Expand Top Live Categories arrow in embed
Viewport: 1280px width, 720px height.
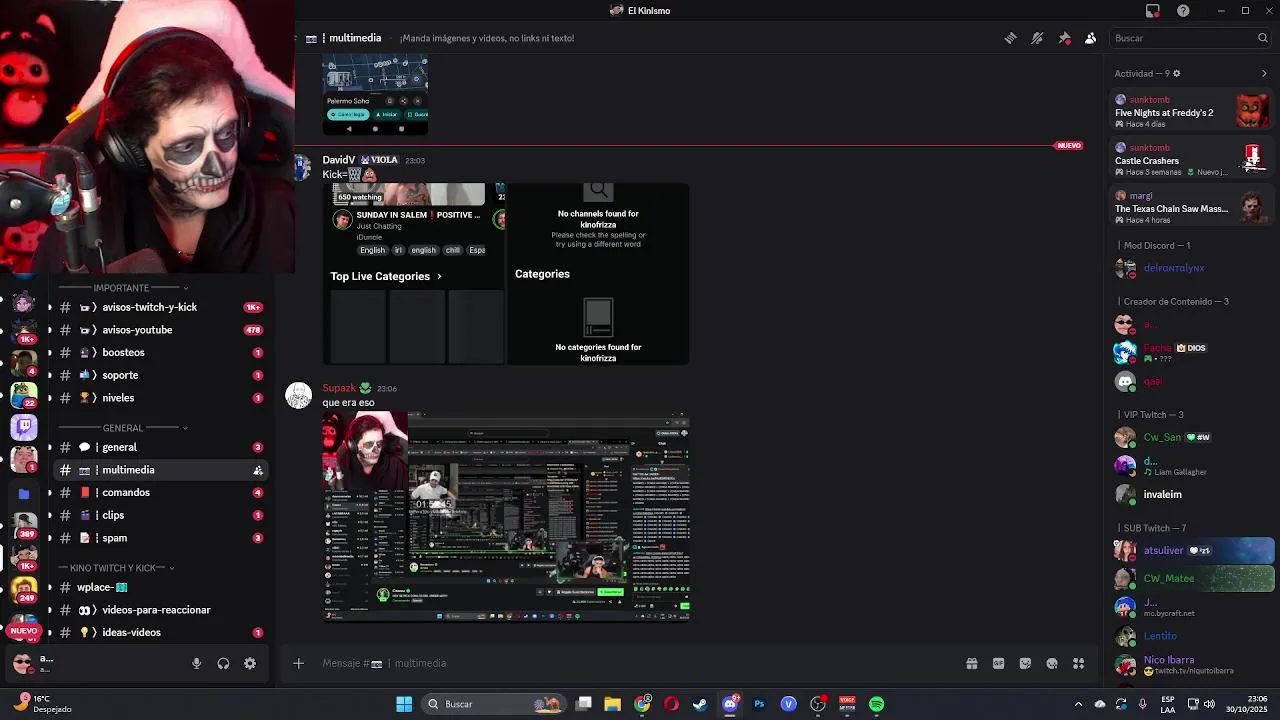(439, 276)
